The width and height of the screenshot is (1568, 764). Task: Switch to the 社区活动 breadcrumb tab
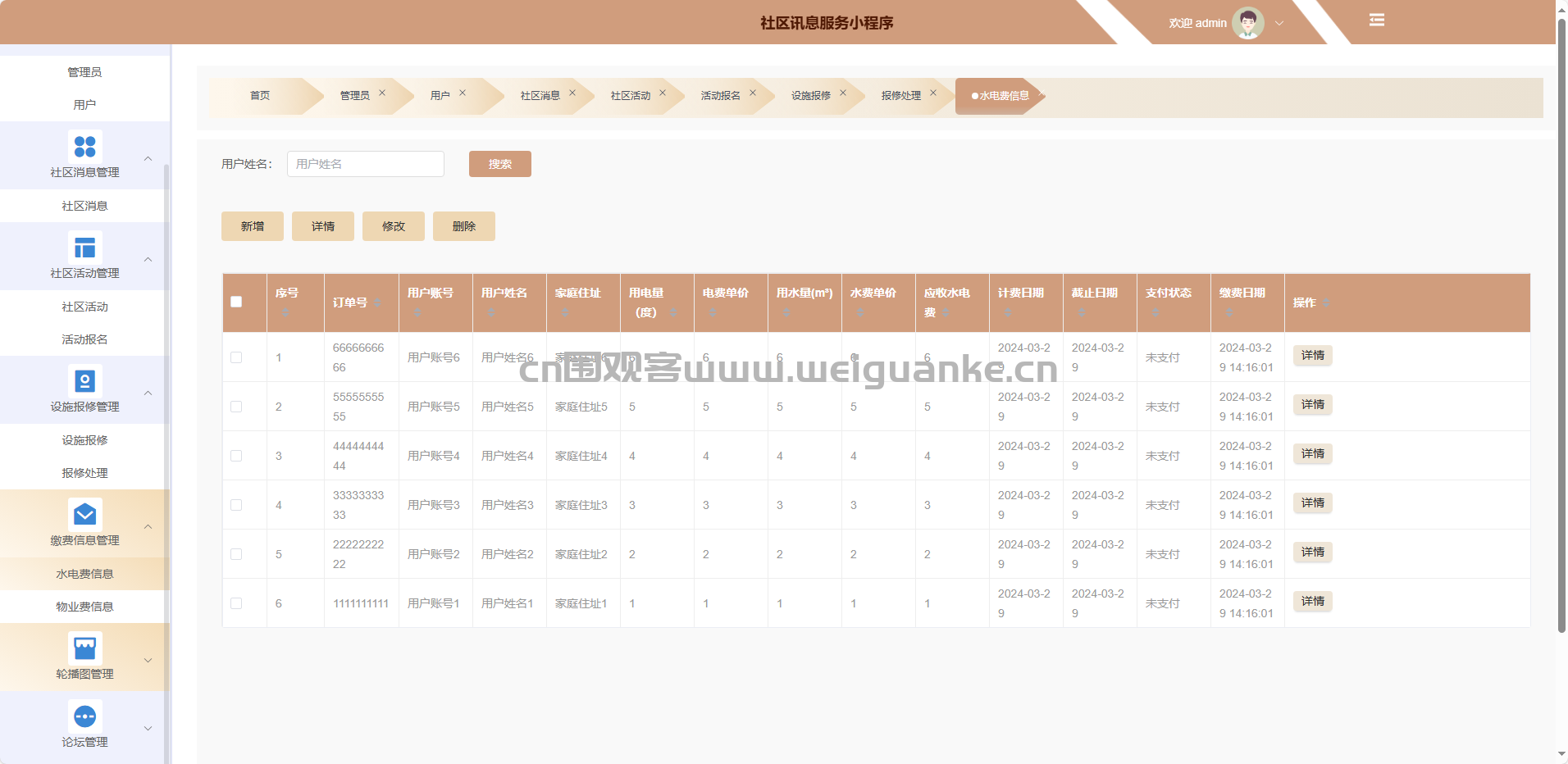click(x=630, y=96)
